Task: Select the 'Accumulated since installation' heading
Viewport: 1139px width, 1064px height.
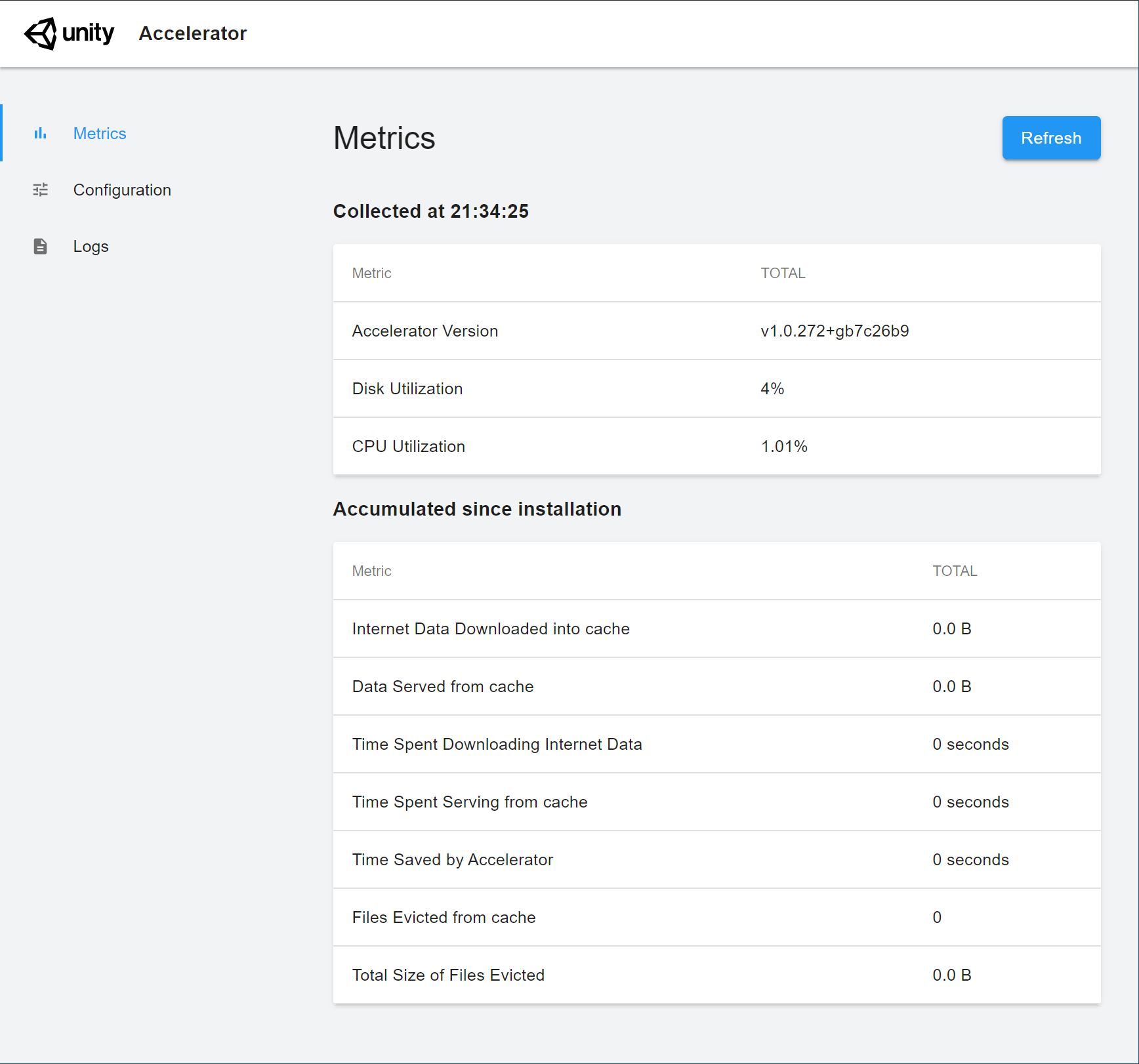Action: point(477,509)
